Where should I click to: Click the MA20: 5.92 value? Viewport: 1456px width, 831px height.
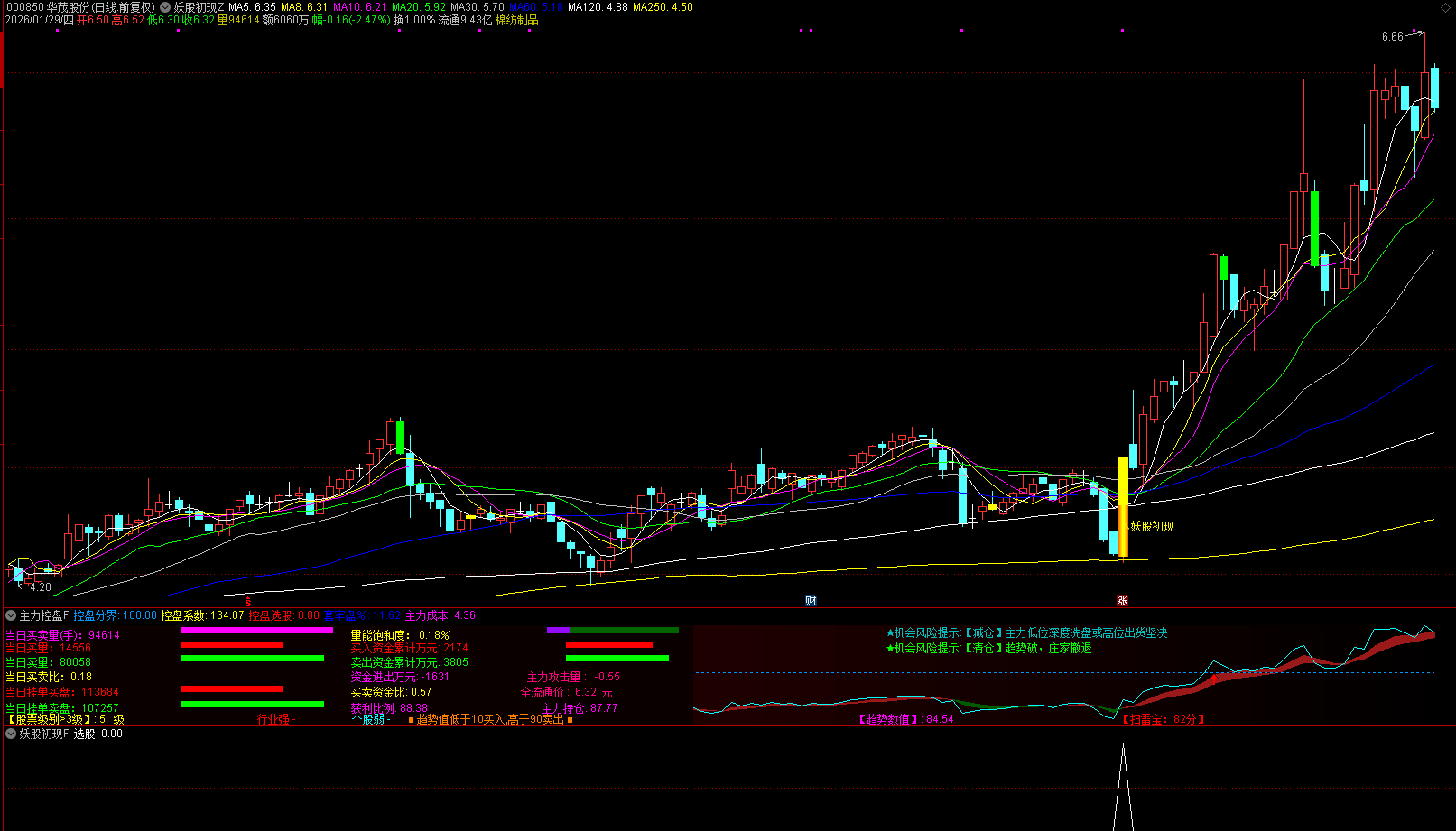click(x=419, y=7)
